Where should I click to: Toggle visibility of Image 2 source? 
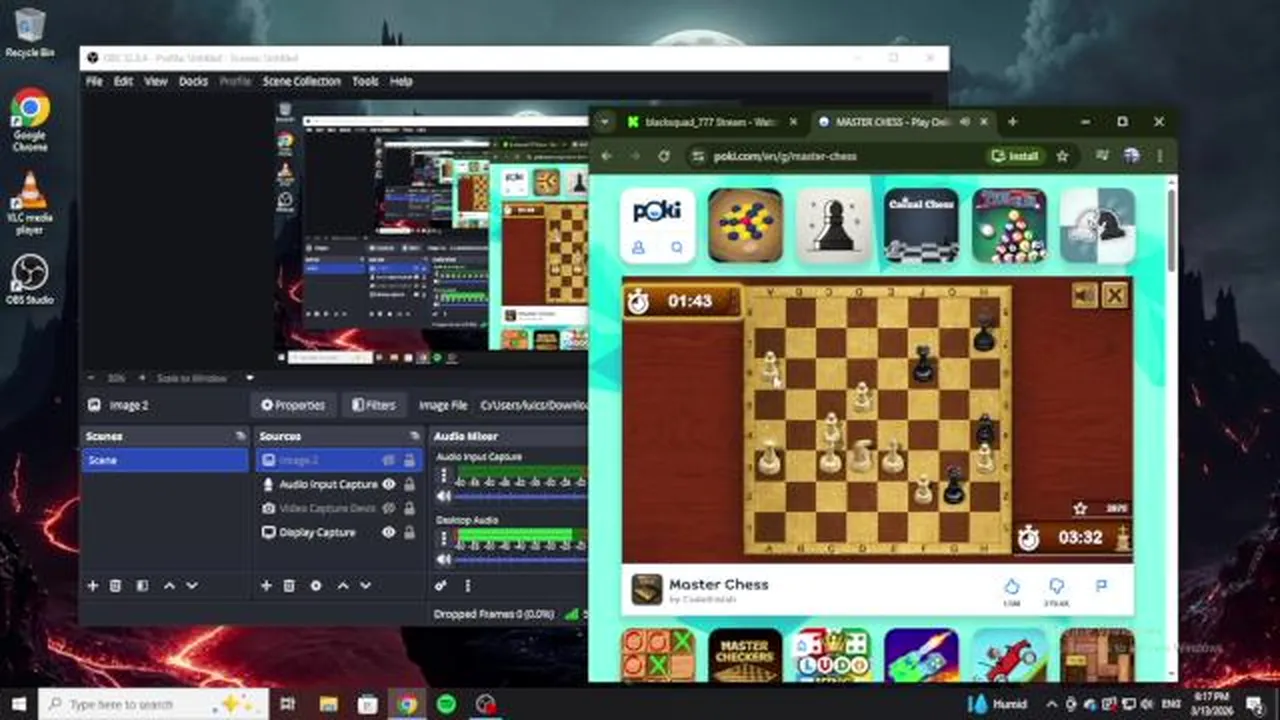[x=388, y=460]
